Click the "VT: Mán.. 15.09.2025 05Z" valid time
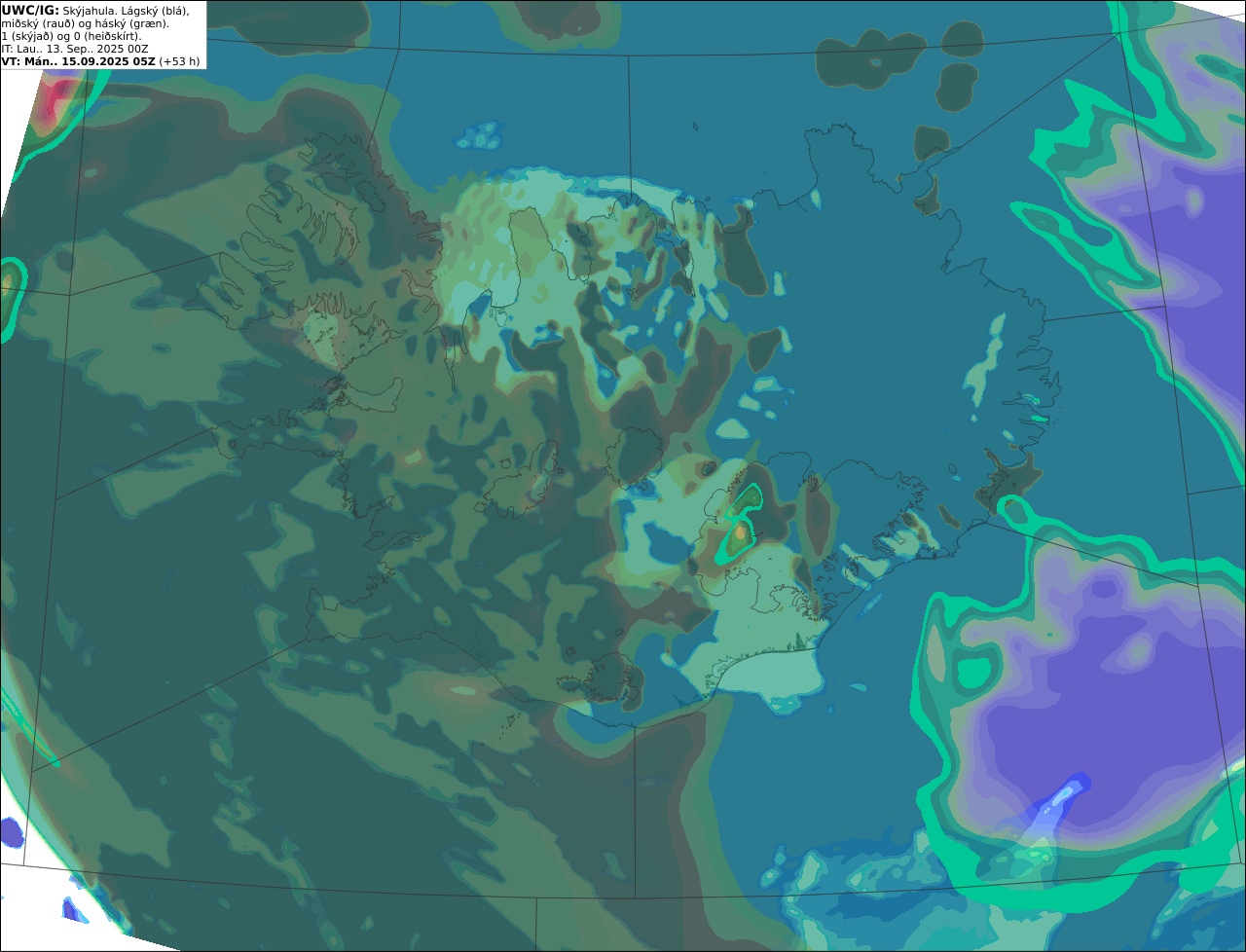 tap(79, 60)
